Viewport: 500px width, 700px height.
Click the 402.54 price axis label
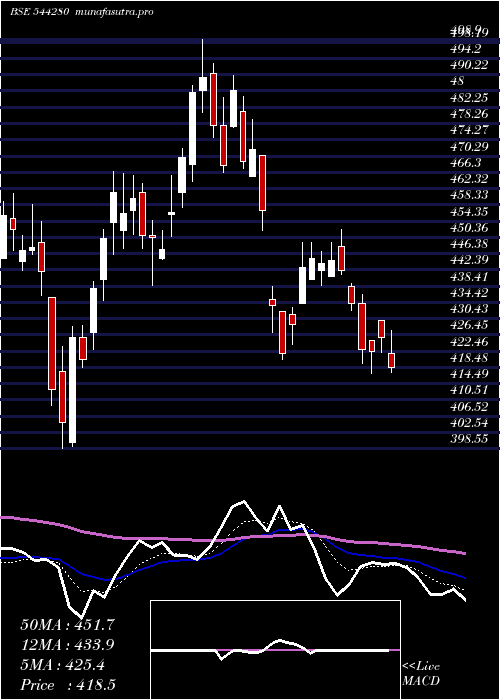(x=469, y=422)
